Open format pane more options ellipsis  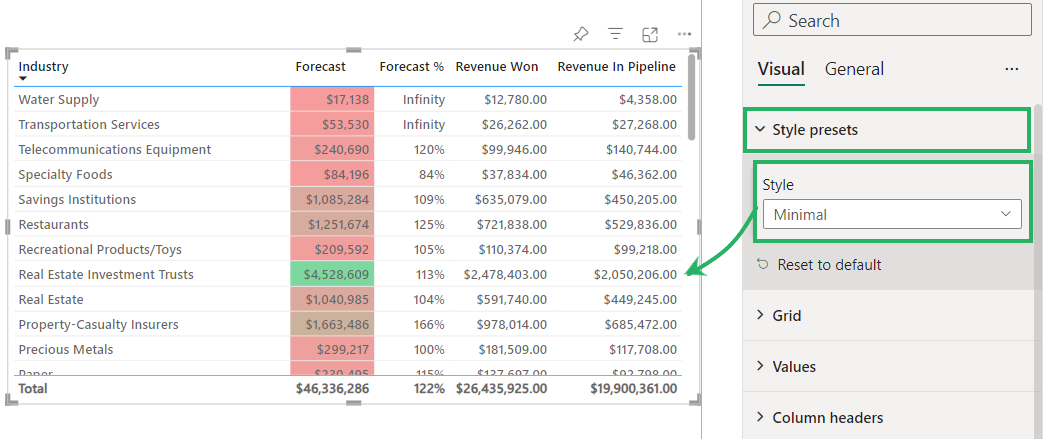pos(1012,69)
